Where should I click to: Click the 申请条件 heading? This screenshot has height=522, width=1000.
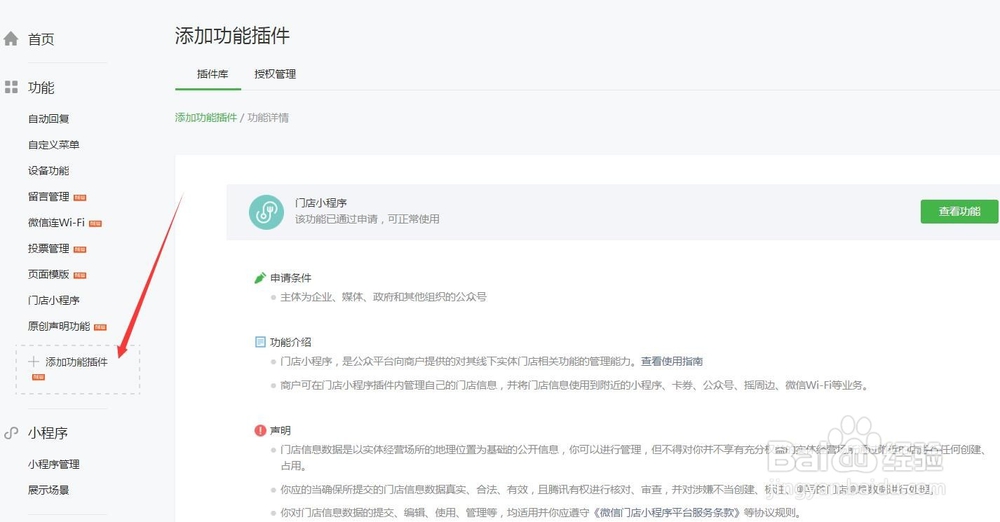(x=291, y=278)
